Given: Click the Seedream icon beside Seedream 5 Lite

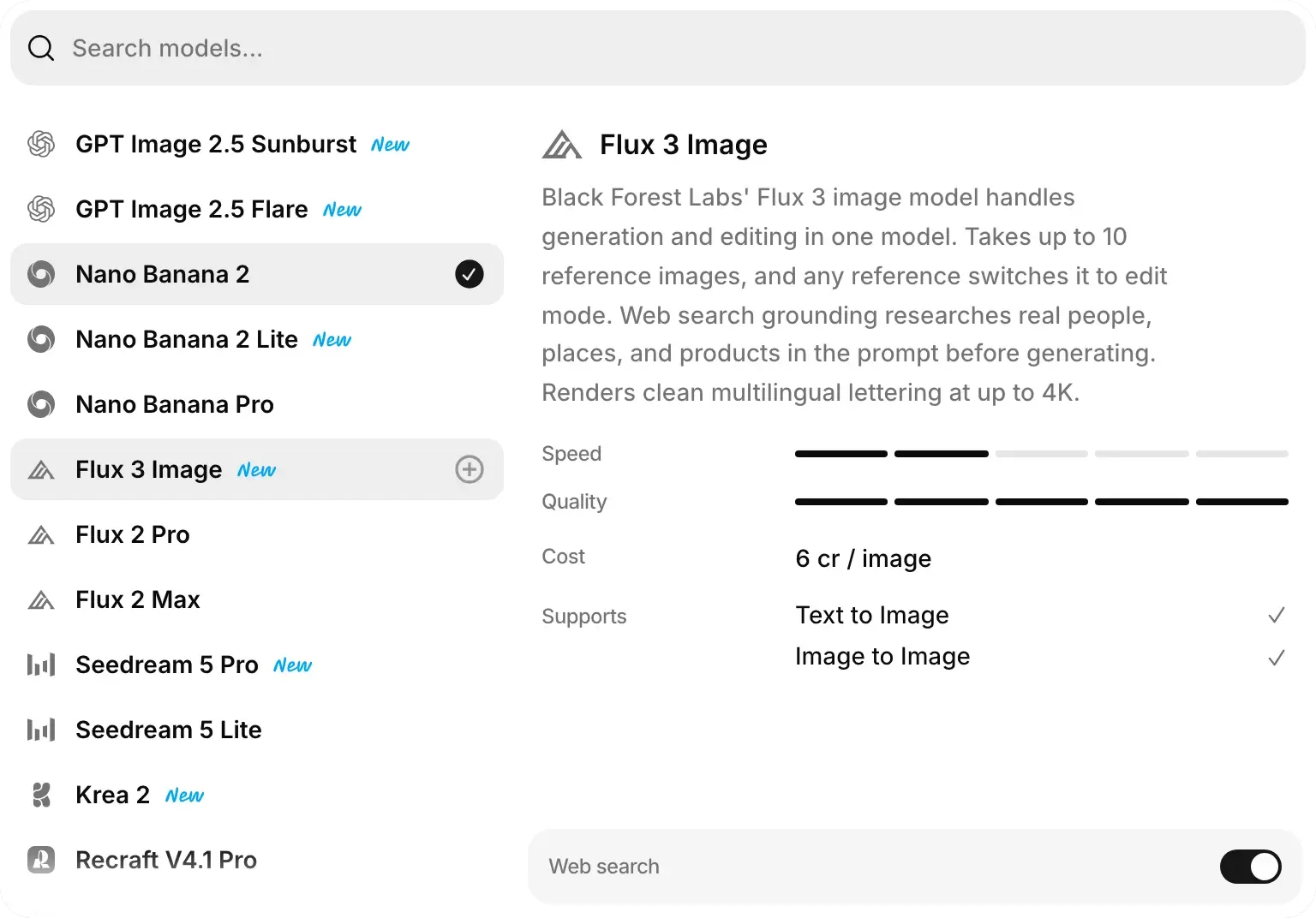Looking at the screenshot, I should tap(41, 730).
